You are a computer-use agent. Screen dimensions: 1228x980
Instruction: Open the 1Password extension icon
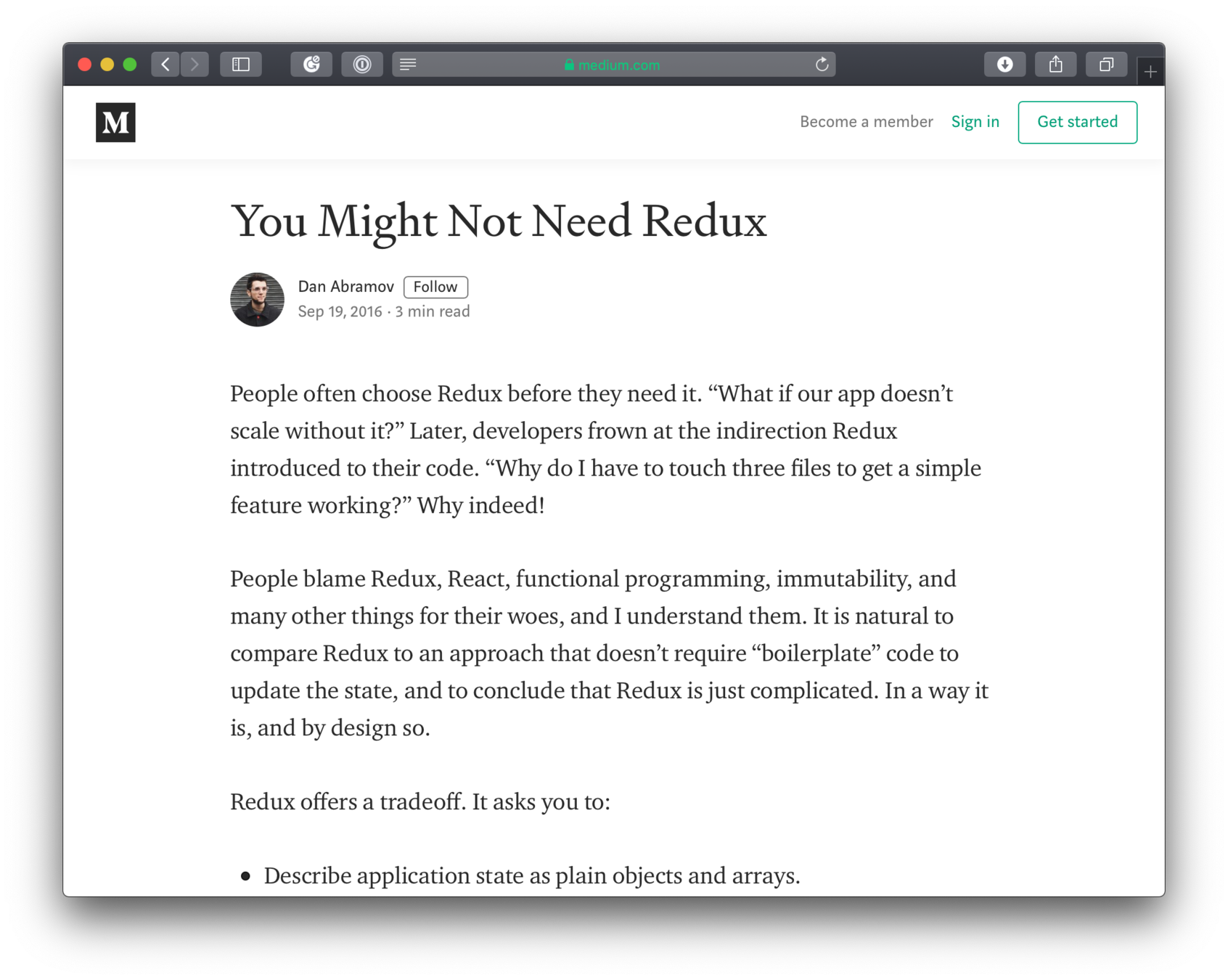[362, 65]
